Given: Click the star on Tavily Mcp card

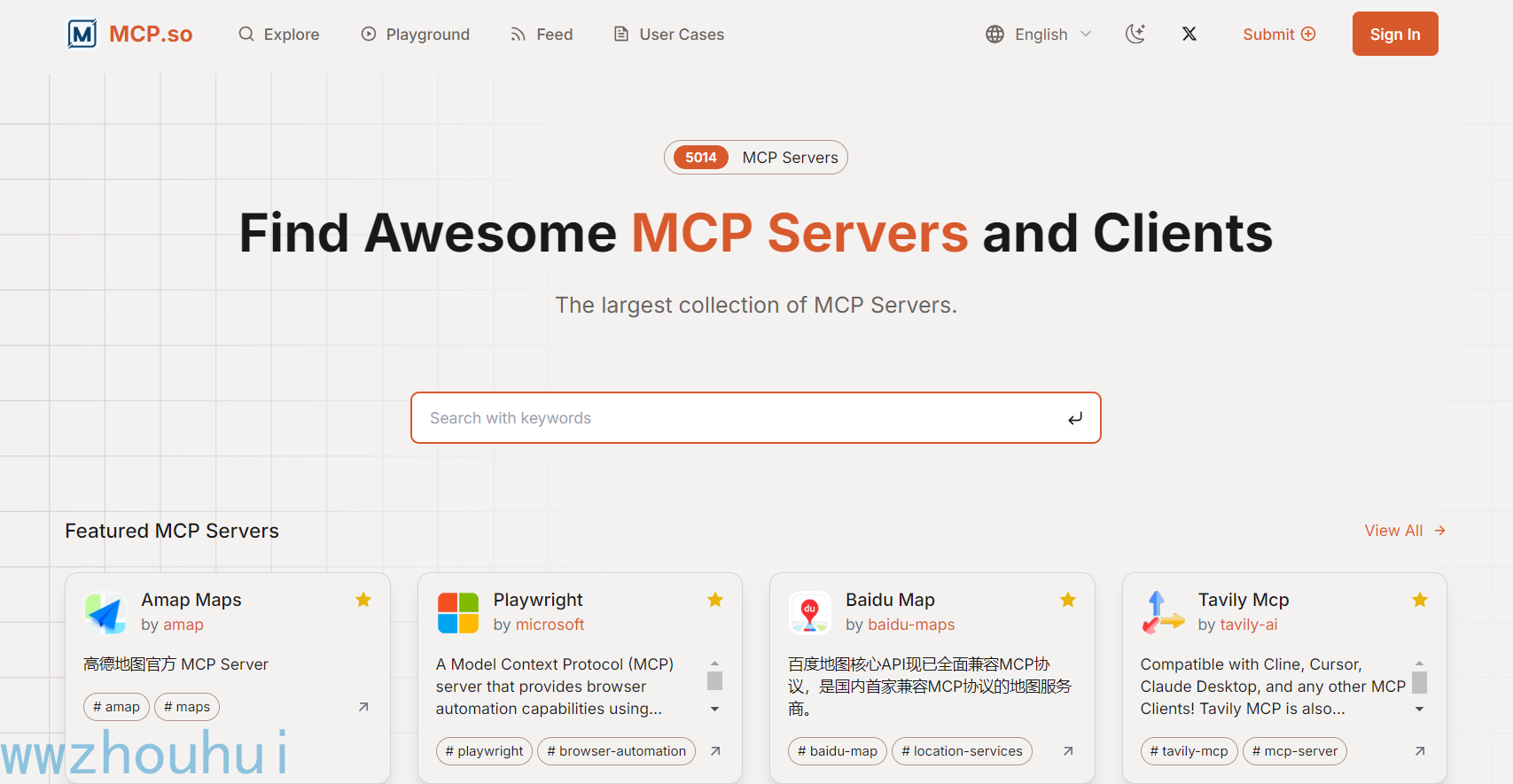Looking at the screenshot, I should 1420,600.
